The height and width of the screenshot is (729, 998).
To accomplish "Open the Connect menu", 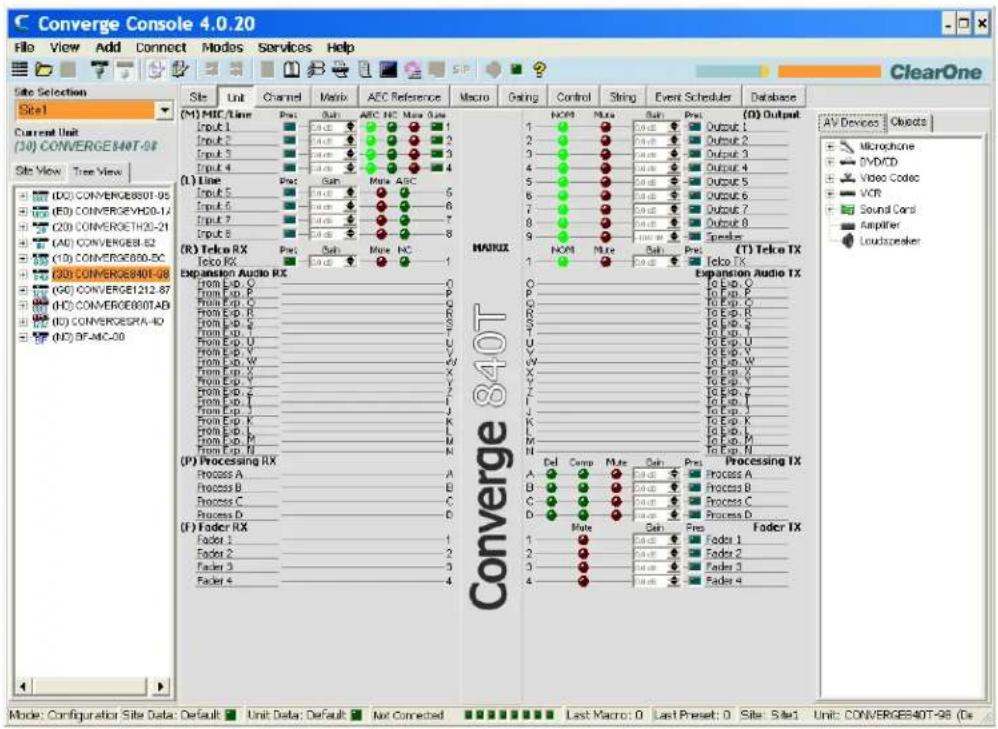I will pos(160,48).
